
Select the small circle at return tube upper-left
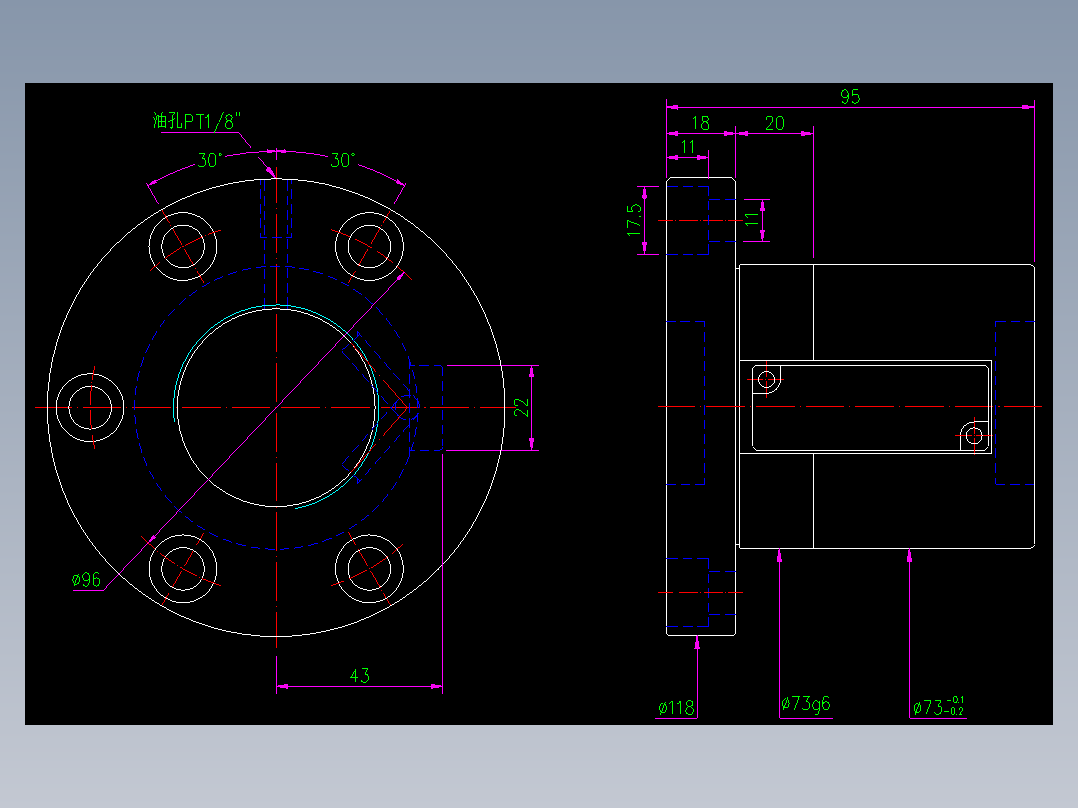[767, 380]
